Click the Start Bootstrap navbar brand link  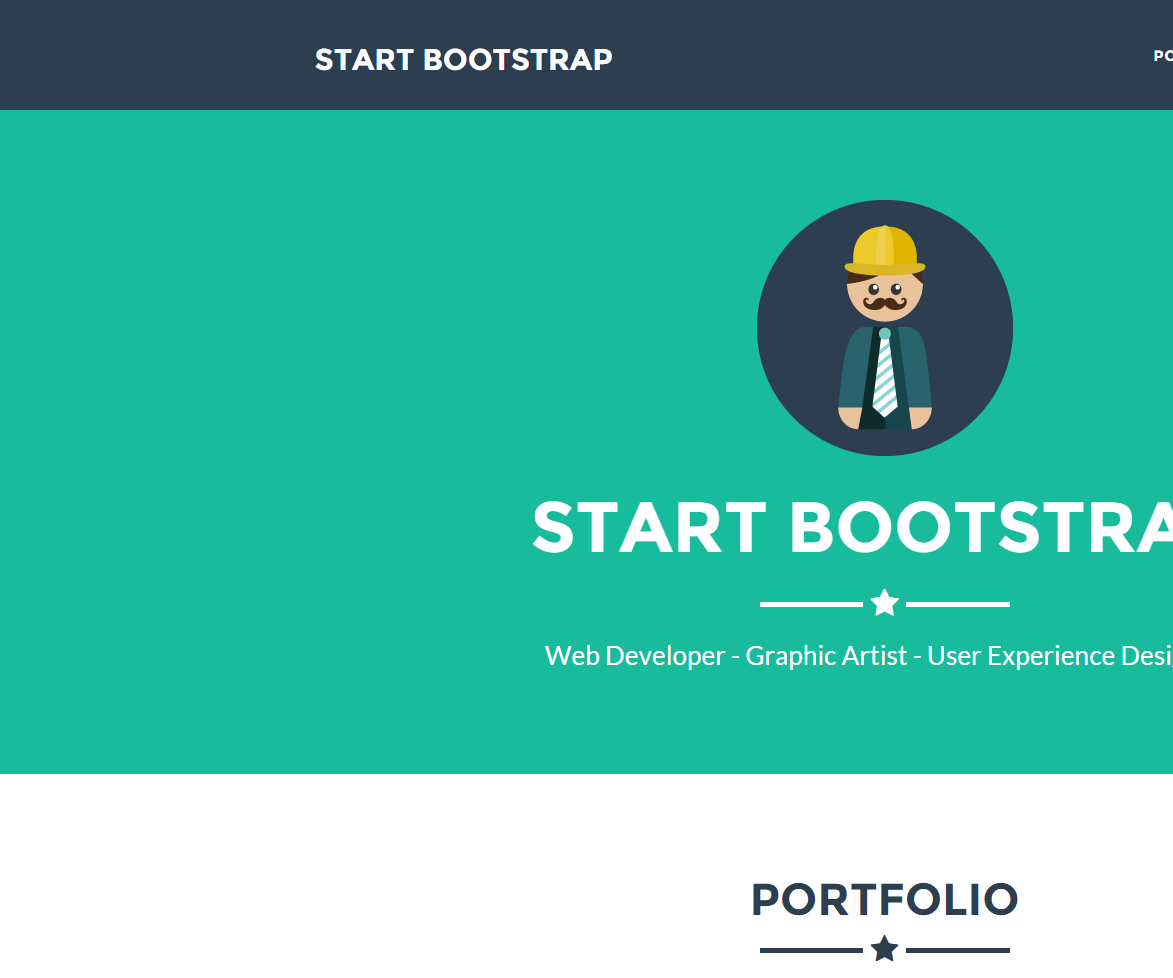(463, 60)
